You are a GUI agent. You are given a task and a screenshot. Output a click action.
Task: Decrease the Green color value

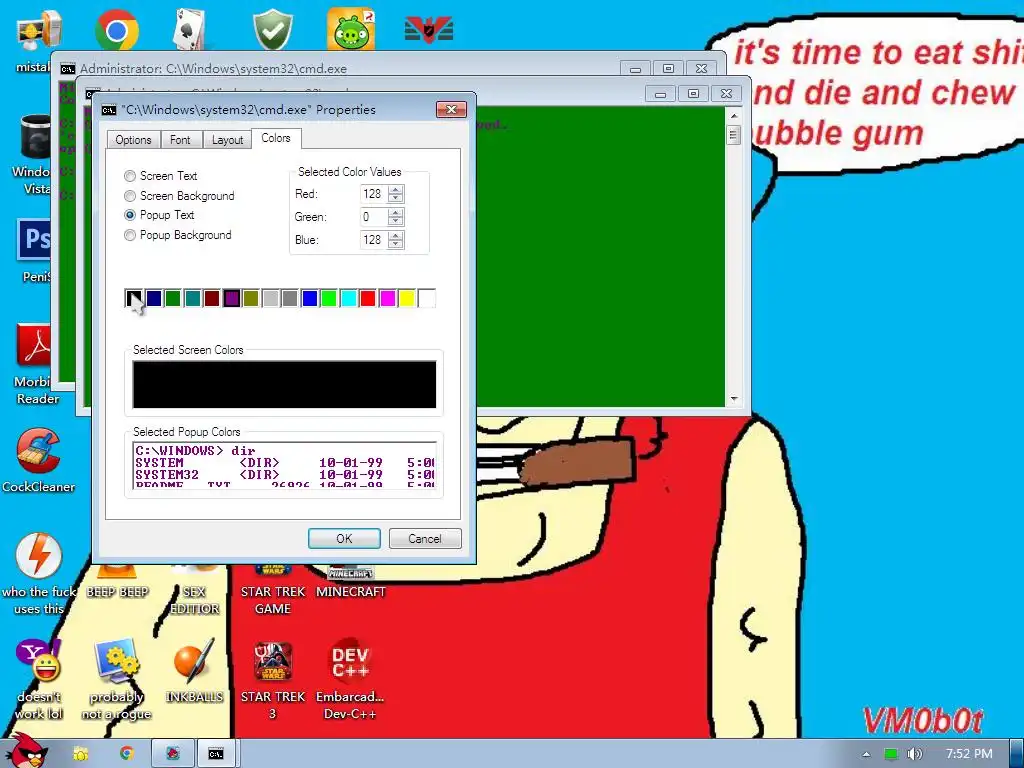[x=396, y=221]
